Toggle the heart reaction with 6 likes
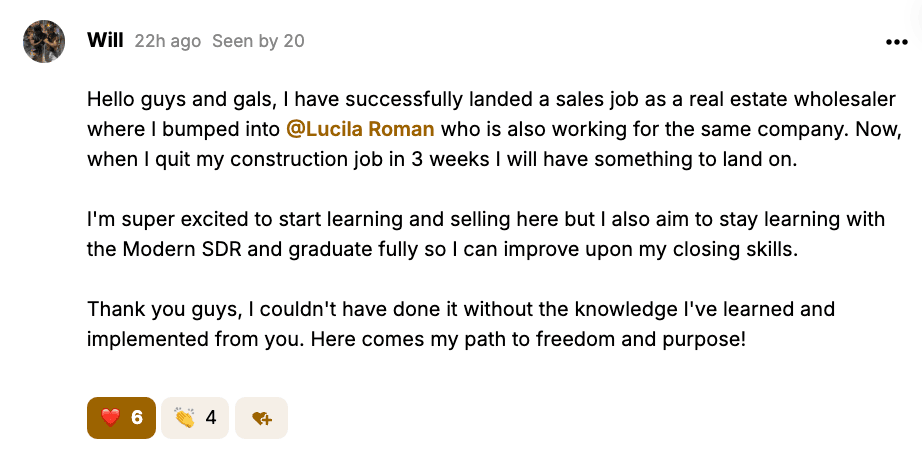The width and height of the screenshot is (922, 456). (122, 417)
